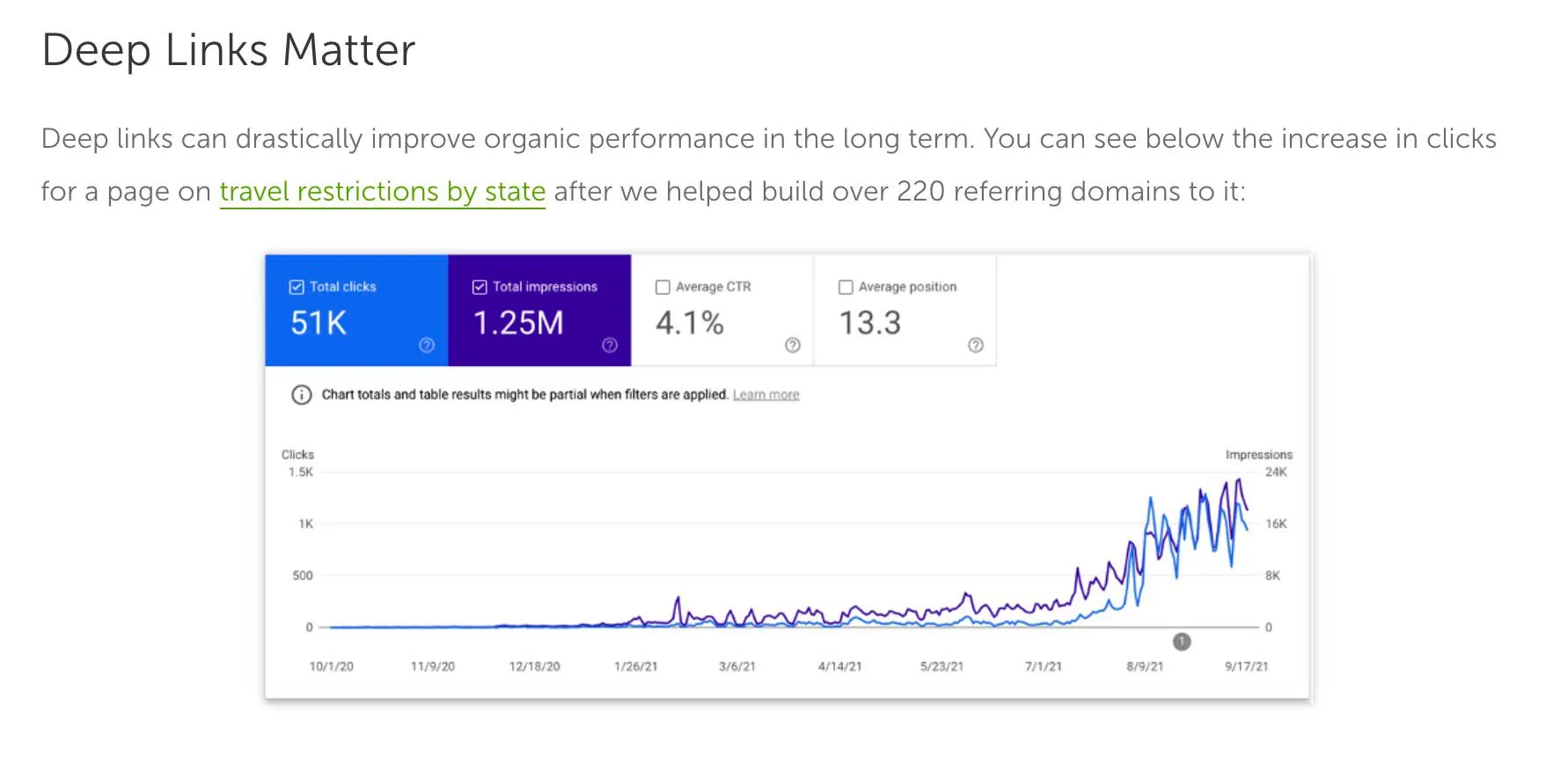The image size is (1568, 760).
Task: Enable the Average CTR checkbox
Action: pos(663,287)
